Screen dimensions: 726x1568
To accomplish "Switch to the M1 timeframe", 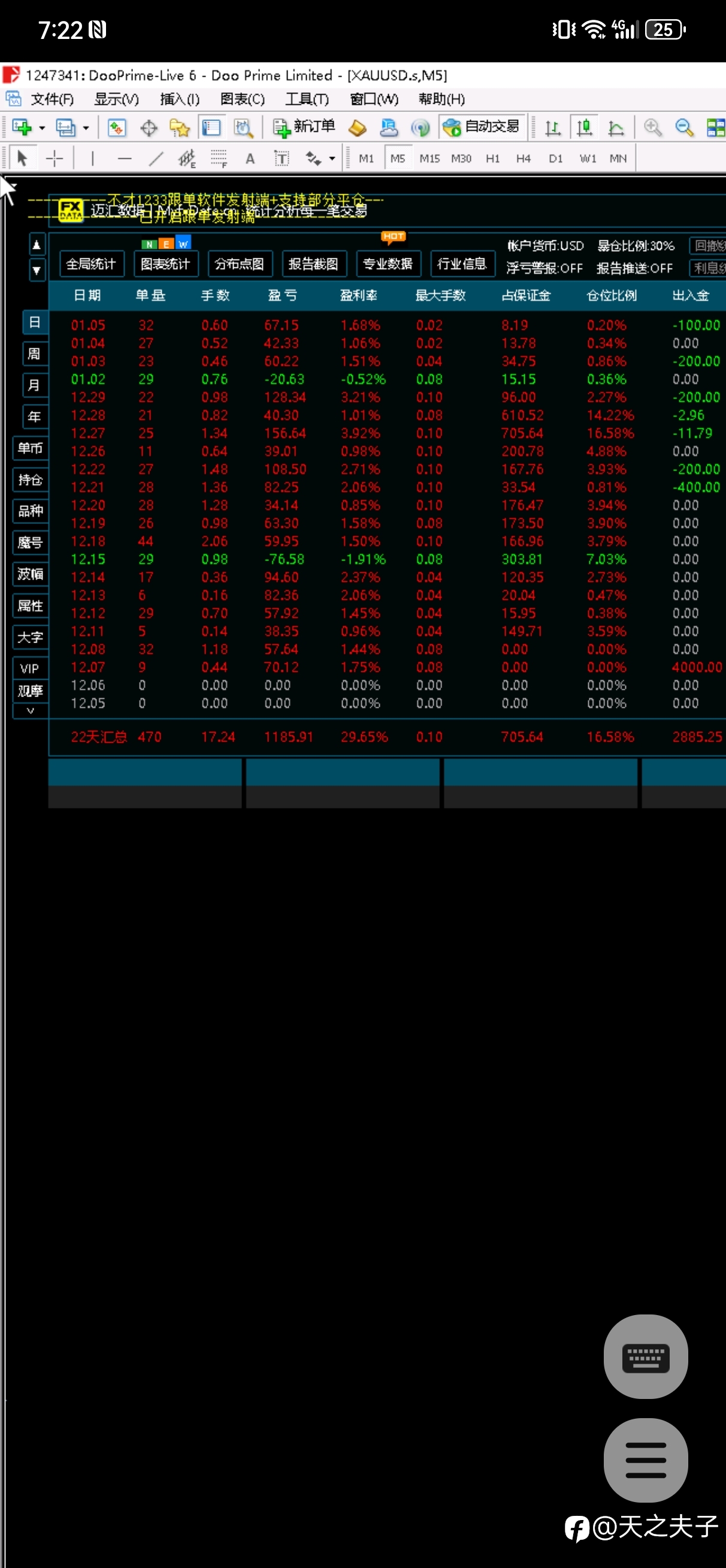I will 367,158.
